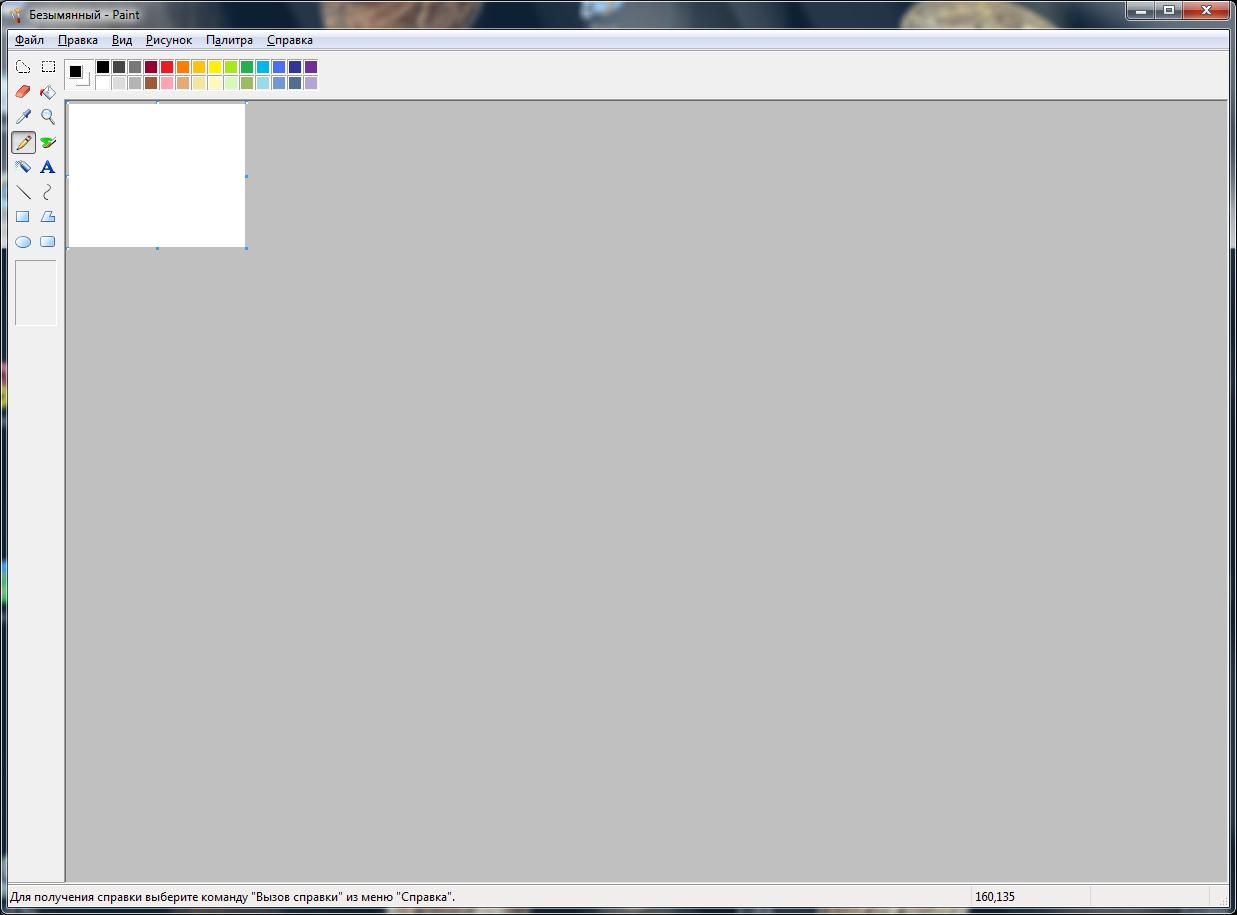Pick the straight Line tool
The height and width of the screenshot is (915, 1237).
click(23, 192)
